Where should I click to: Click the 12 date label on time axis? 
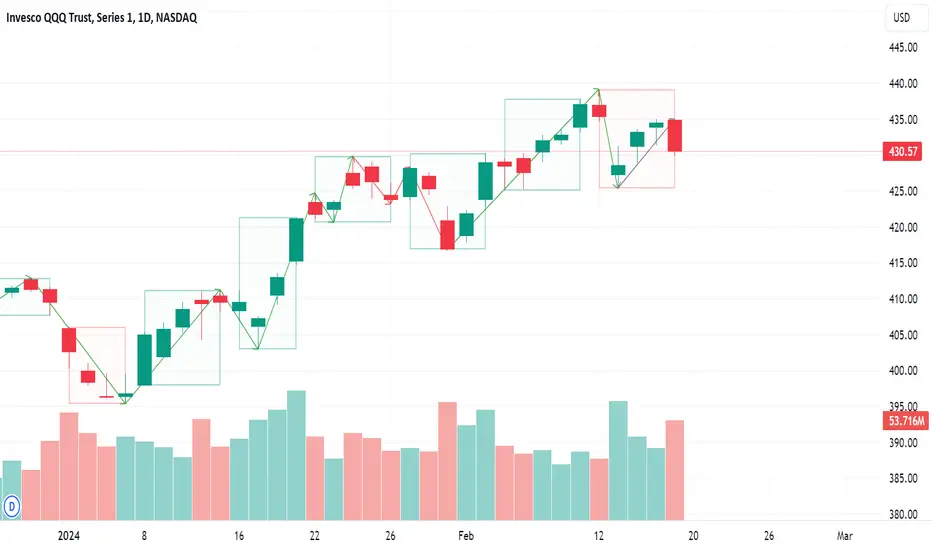599,536
